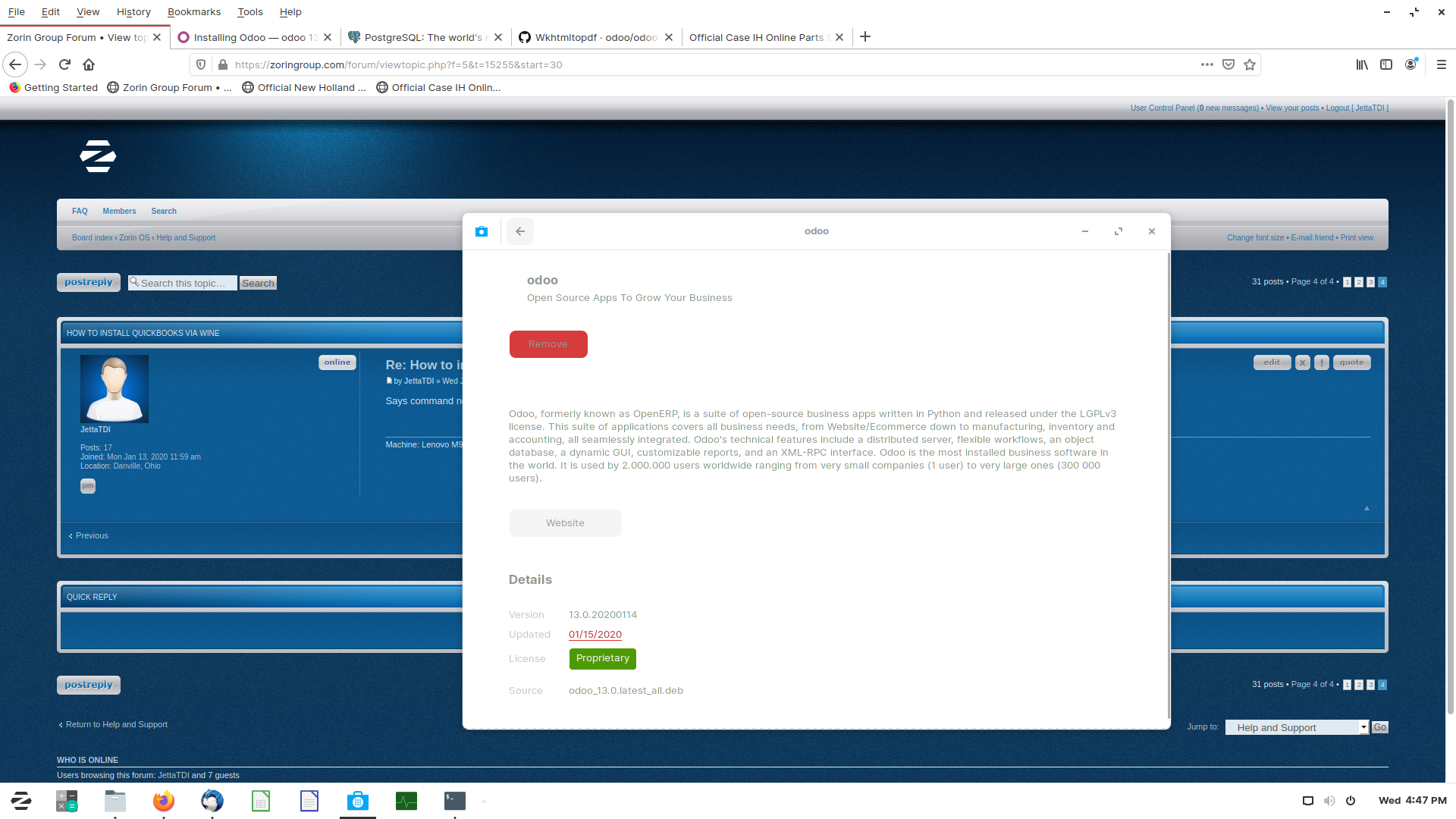Open the system power menu

[1351, 801]
